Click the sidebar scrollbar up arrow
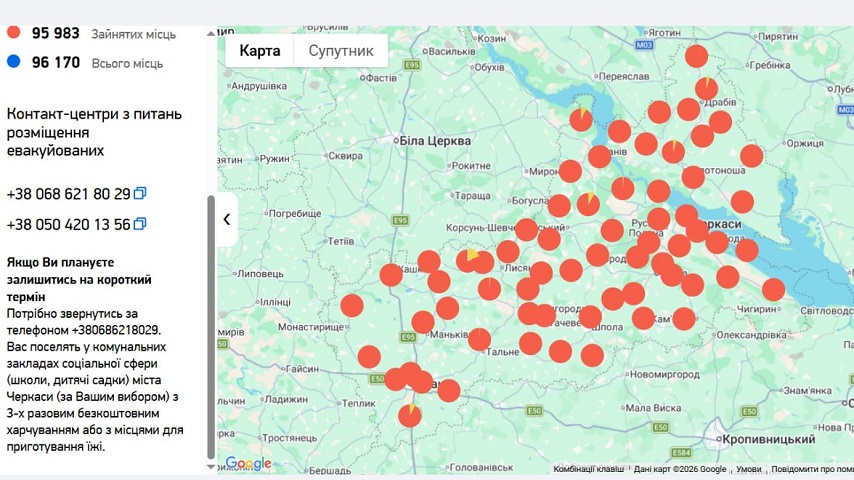 (211, 34)
